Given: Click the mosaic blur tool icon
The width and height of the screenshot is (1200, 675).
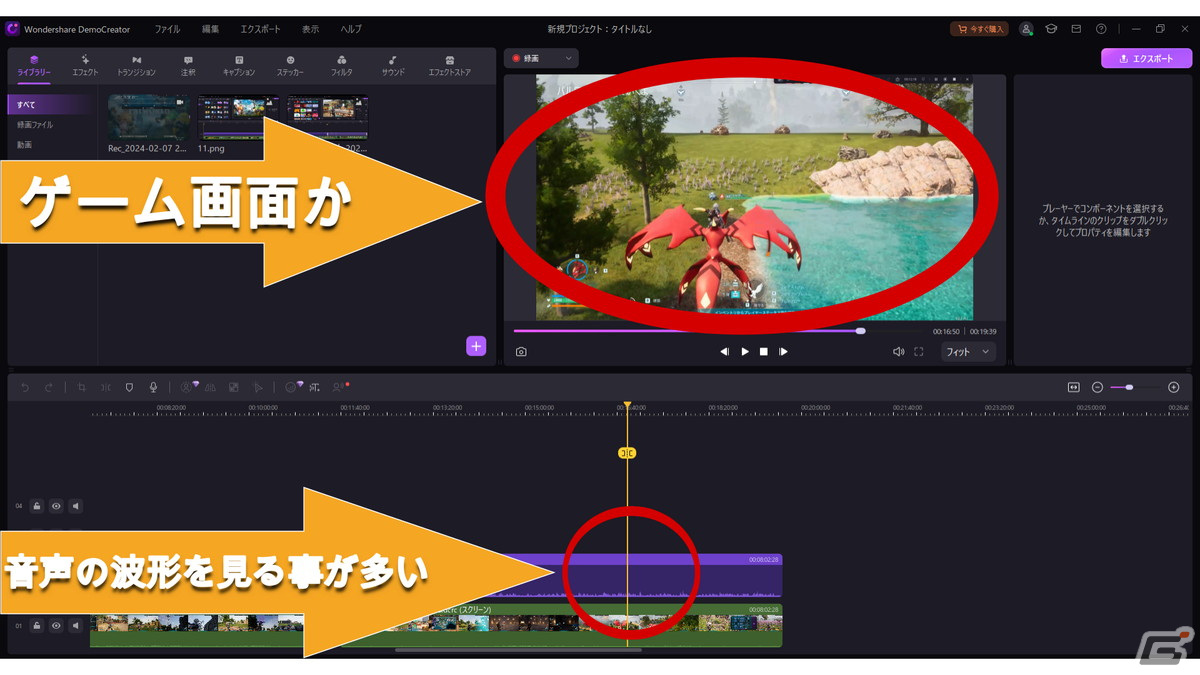Looking at the screenshot, I should pyautogui.click(x=234, y=387).
